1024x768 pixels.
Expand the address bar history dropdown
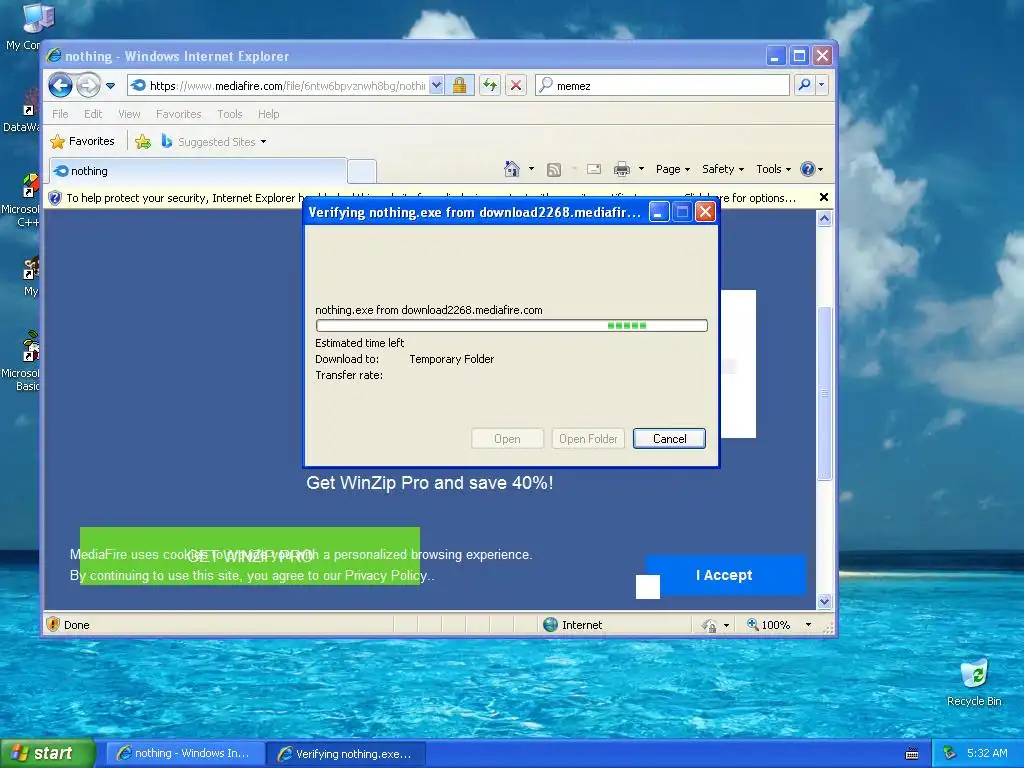(437, 86)
